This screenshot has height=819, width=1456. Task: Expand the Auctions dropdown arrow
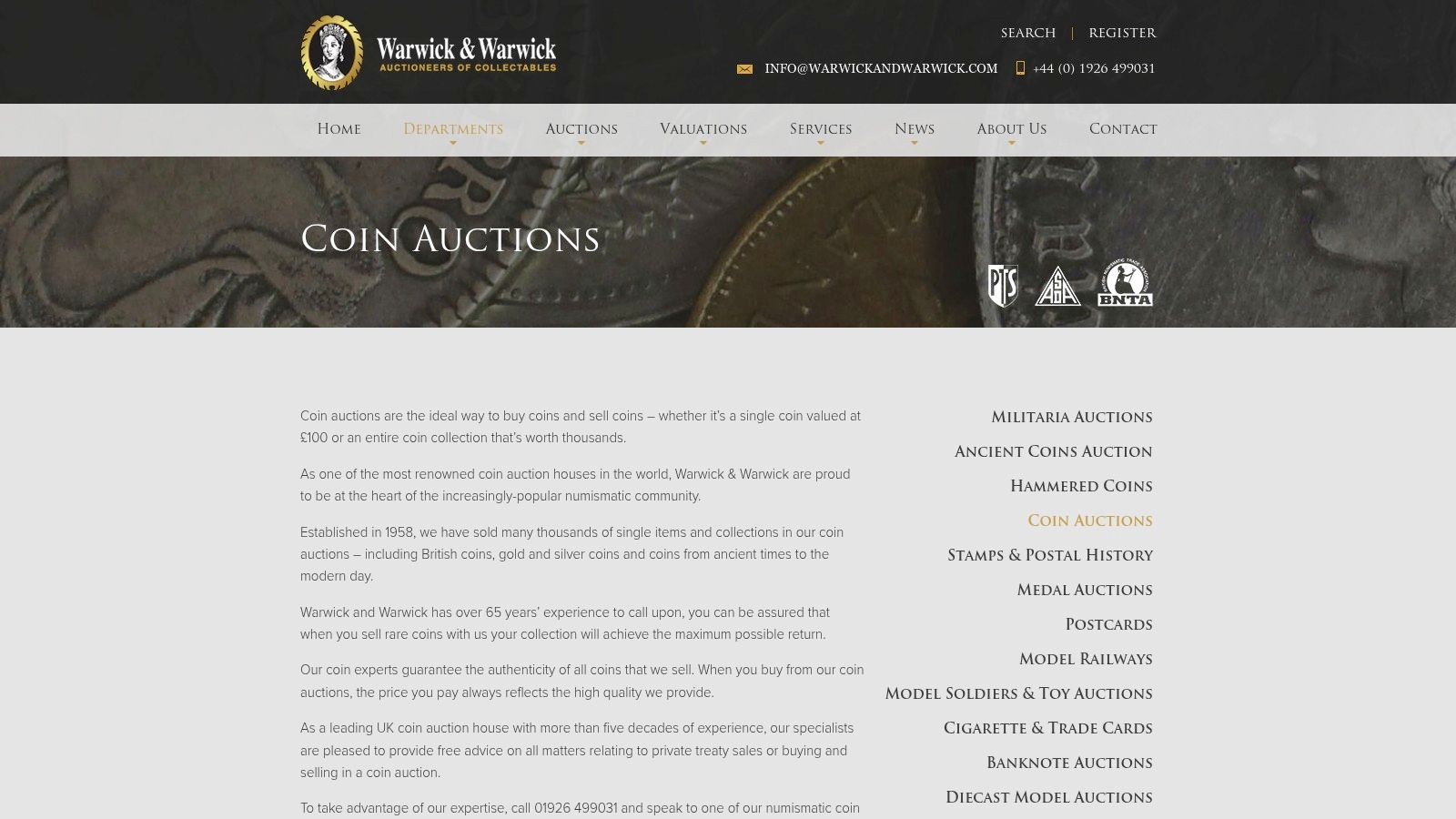(581, 144)
